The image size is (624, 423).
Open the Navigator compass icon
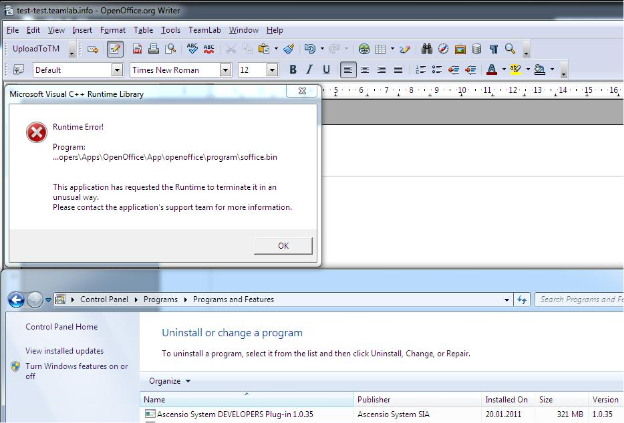pos(443,49)
